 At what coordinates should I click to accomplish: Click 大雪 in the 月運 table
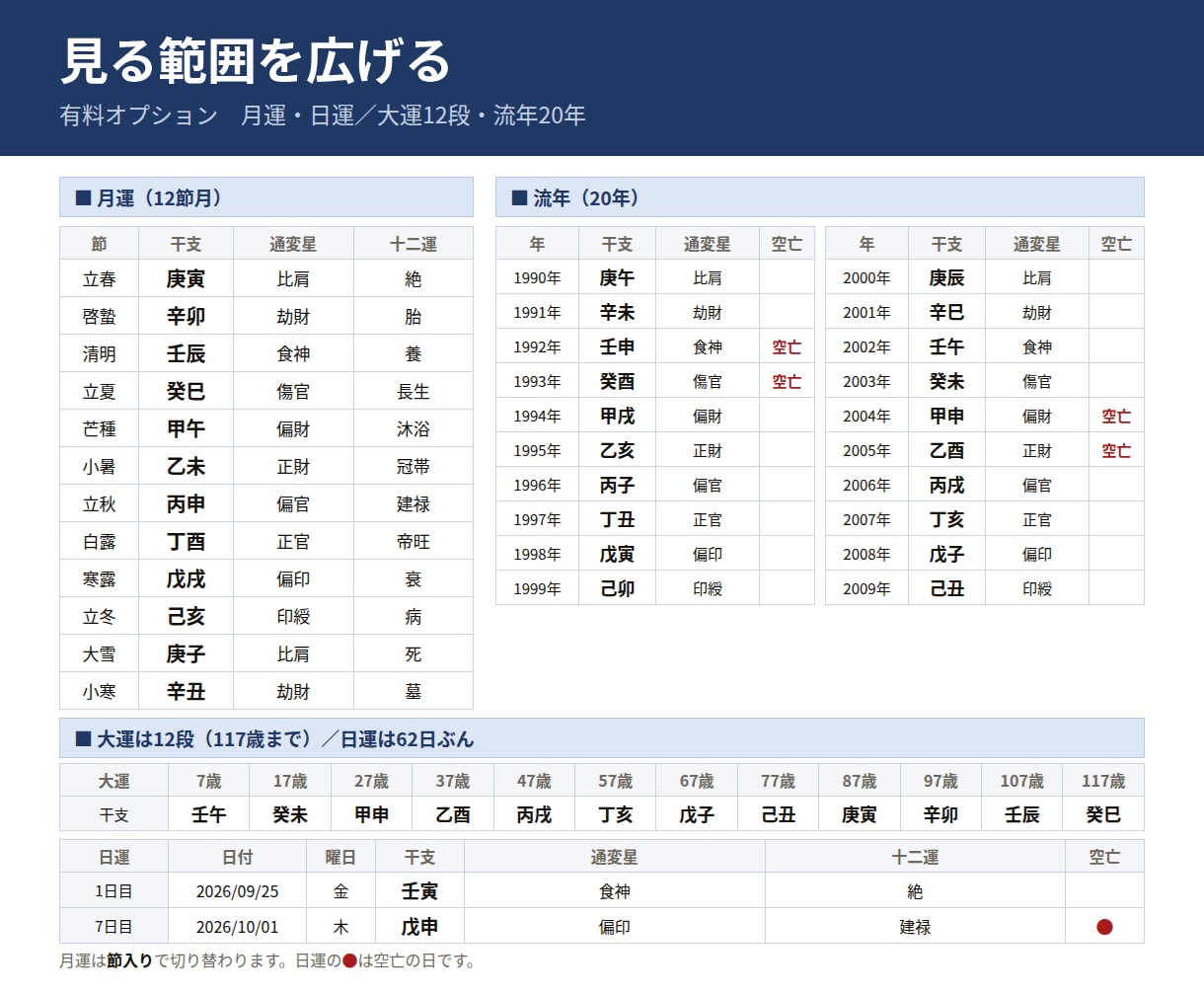pos(100,654)
